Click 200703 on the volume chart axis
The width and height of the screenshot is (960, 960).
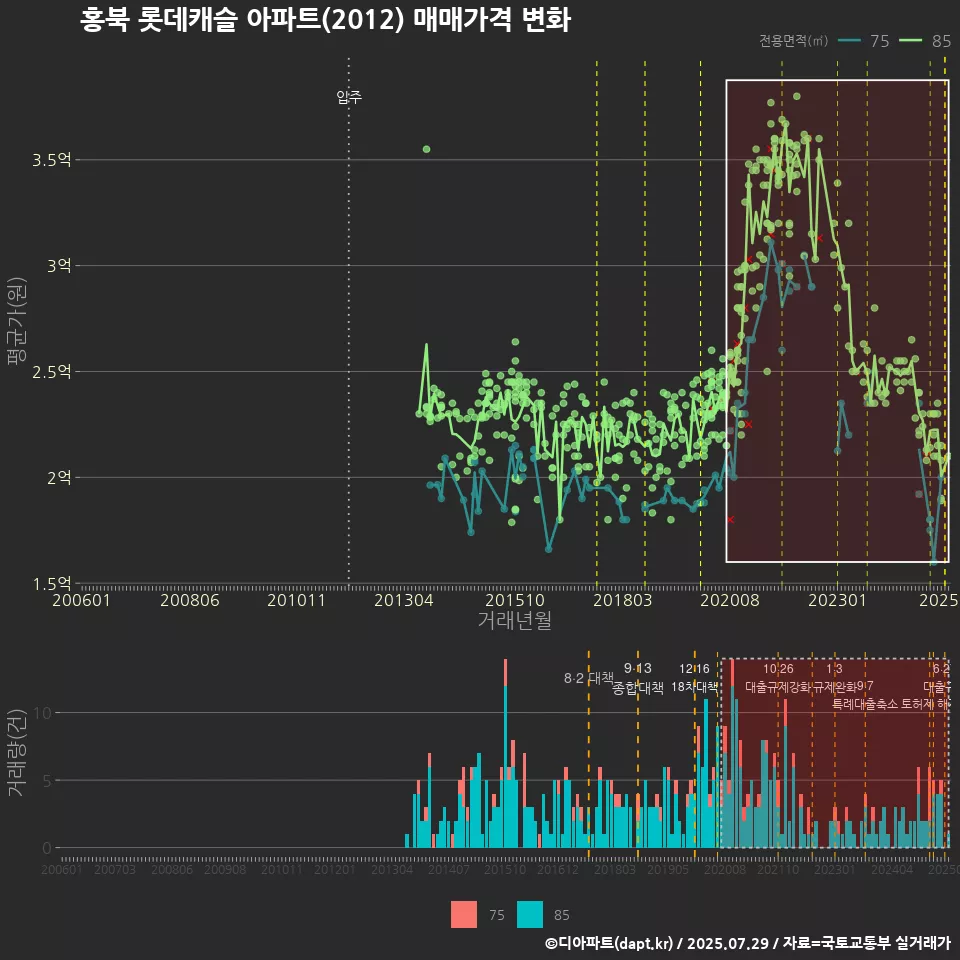click(x=114, y=869)
